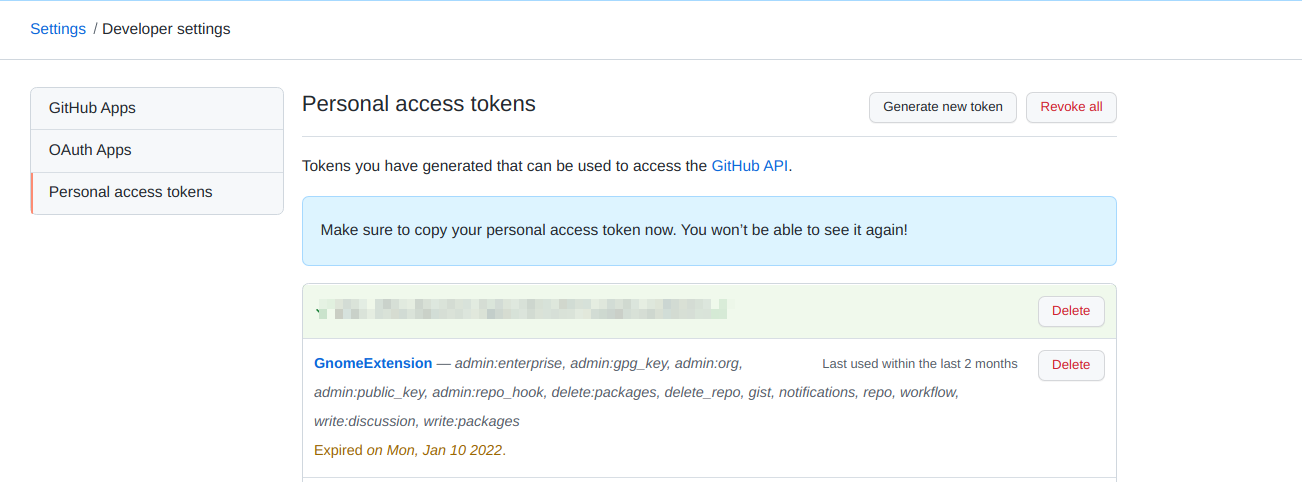Image resolution: width=1302 pixels, height=482 pixels.
Task: Click the blurred token string
Action: pos(522,309)
